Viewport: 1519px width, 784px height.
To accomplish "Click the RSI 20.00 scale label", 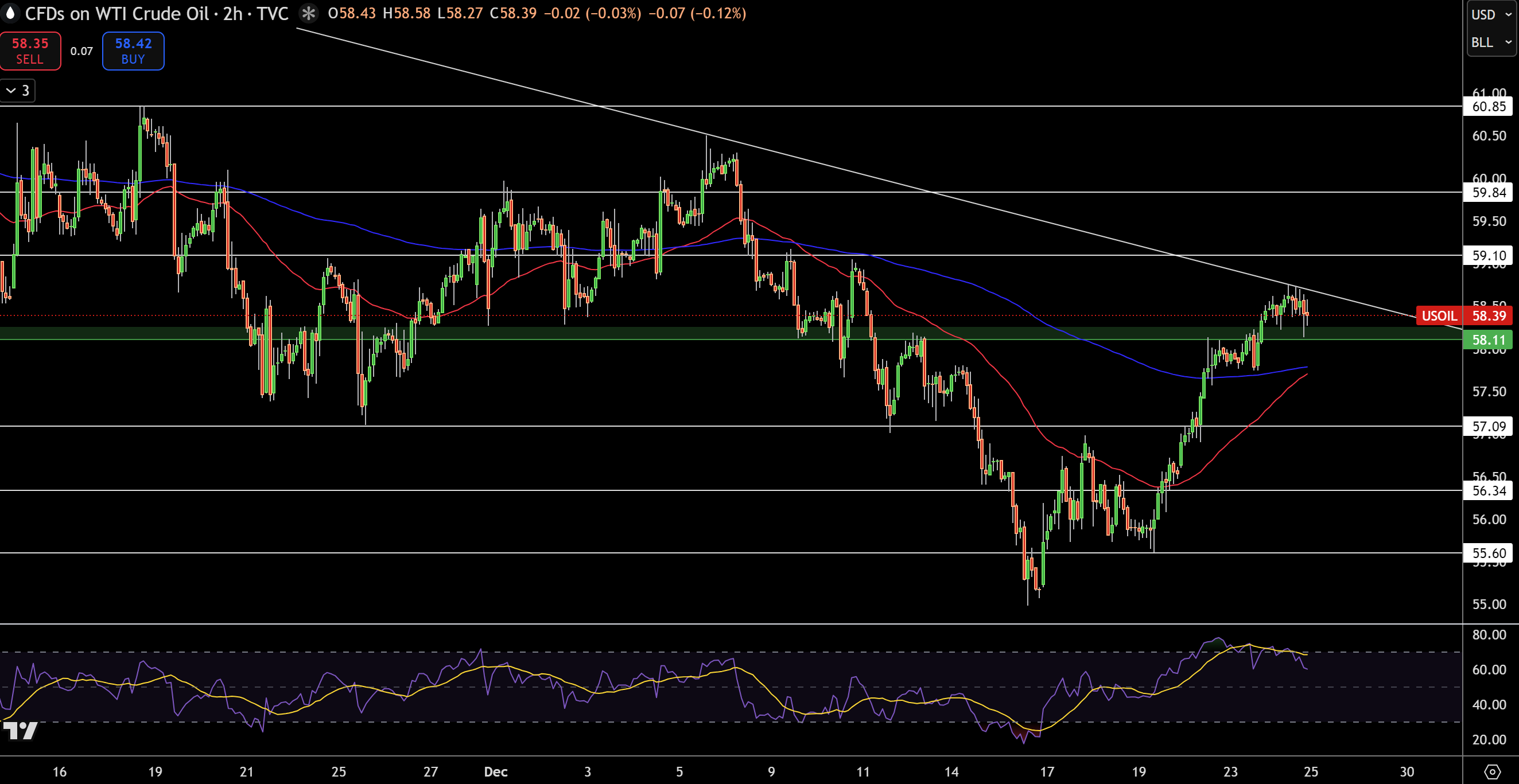I will pos(1489,740).
